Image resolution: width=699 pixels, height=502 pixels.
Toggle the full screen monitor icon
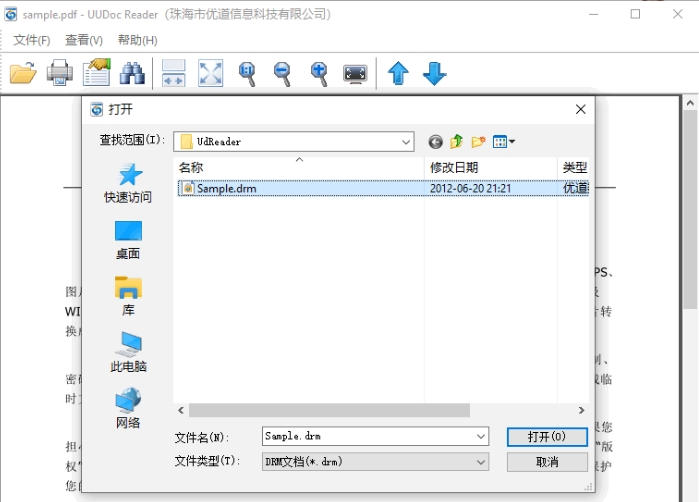[355, 74]
